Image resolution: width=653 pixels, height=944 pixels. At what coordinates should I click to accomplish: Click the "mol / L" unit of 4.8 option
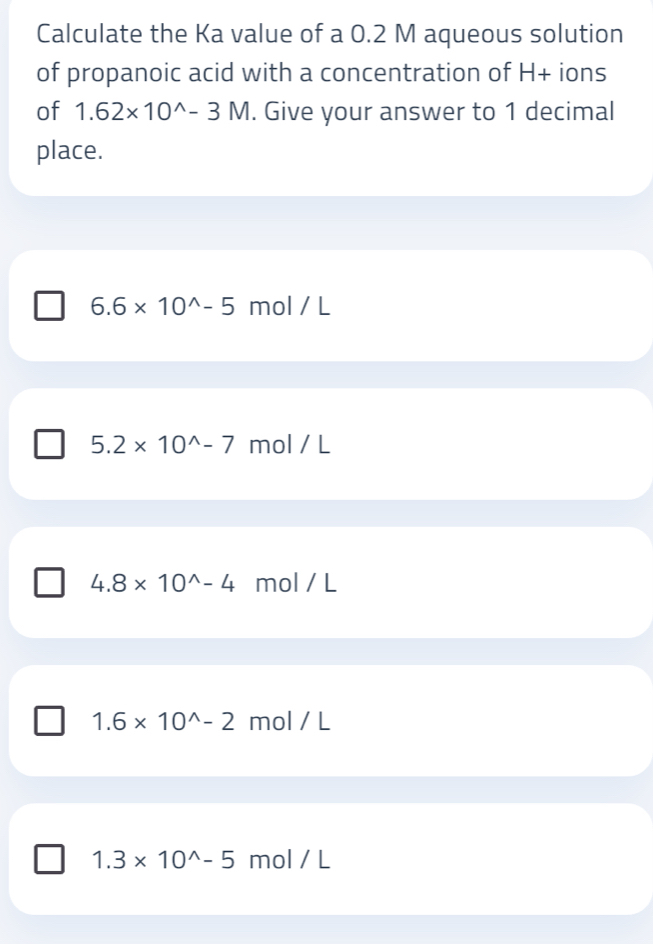(296, 583)
